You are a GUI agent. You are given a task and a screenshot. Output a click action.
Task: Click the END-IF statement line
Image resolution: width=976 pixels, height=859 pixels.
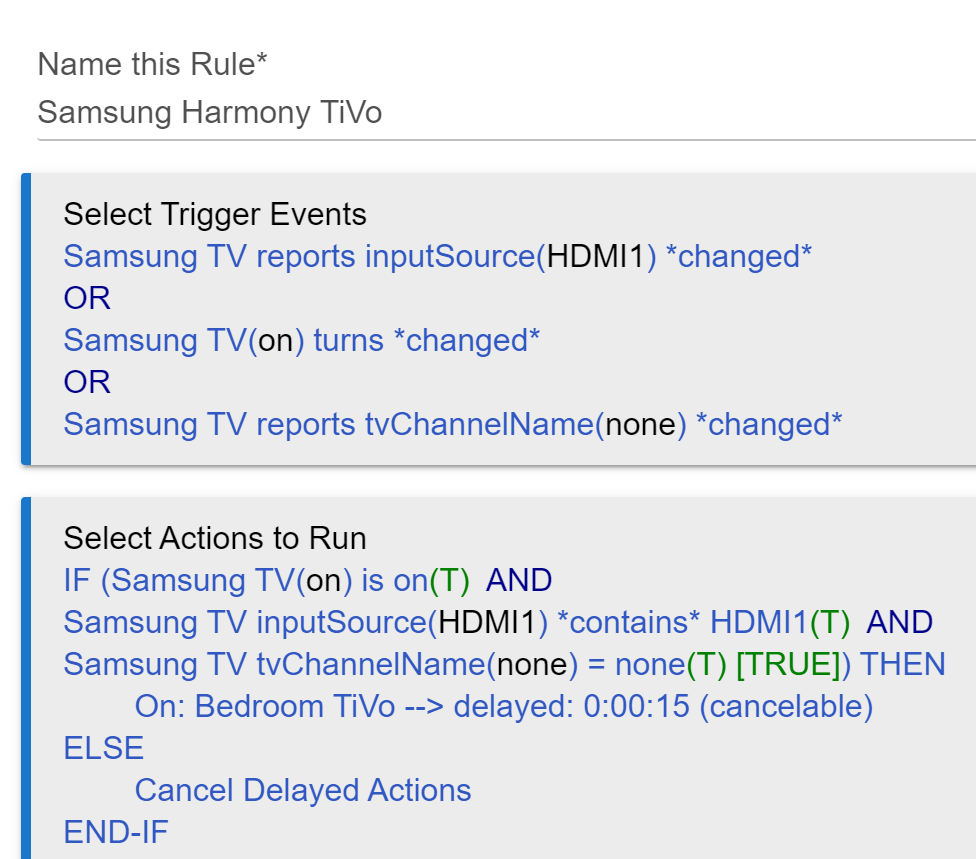tap(116, 832)
